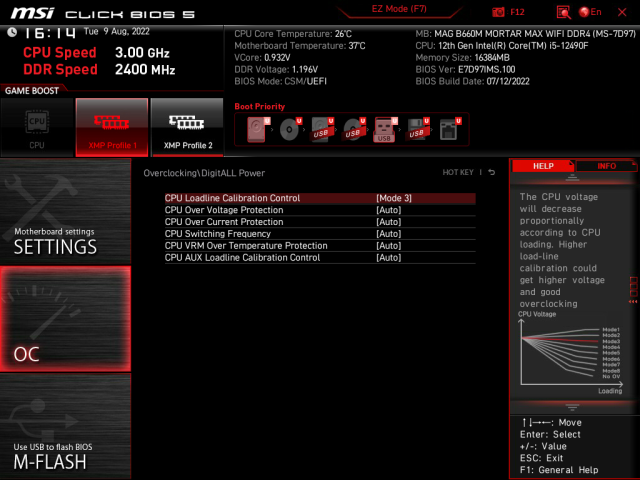This screenshot has width=640, height=480.
Task: Change language using the En globe icon
Action: 590,12
